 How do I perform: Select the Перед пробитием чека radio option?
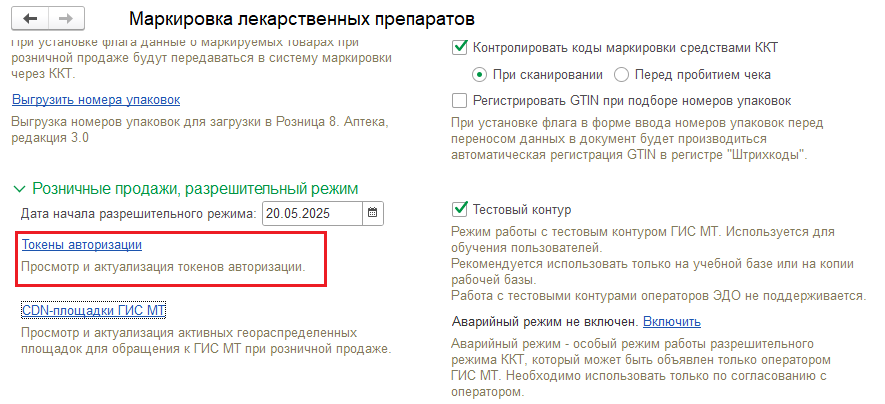[621, 74]
